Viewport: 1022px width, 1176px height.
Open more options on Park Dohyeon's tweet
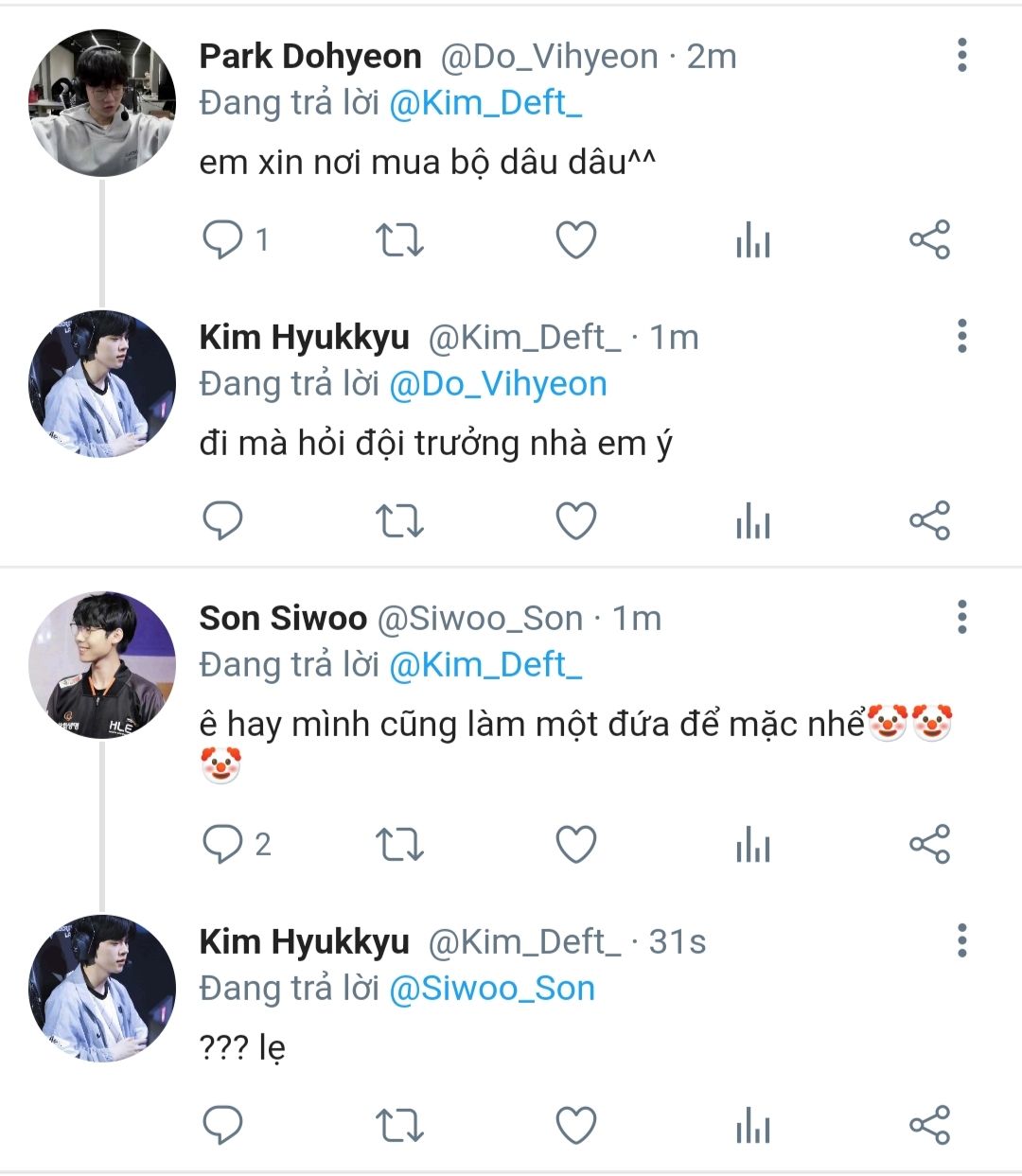(961, 56)
